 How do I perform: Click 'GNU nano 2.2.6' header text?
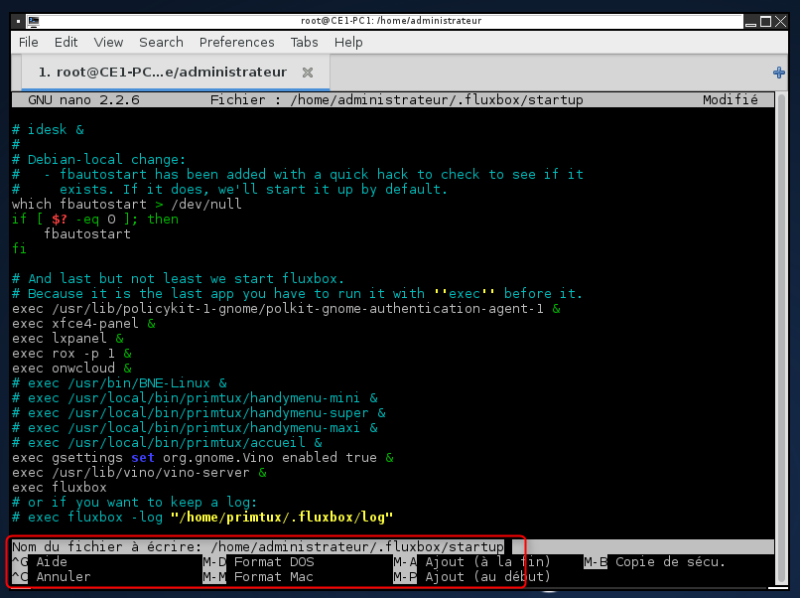[x=84, y=99]
